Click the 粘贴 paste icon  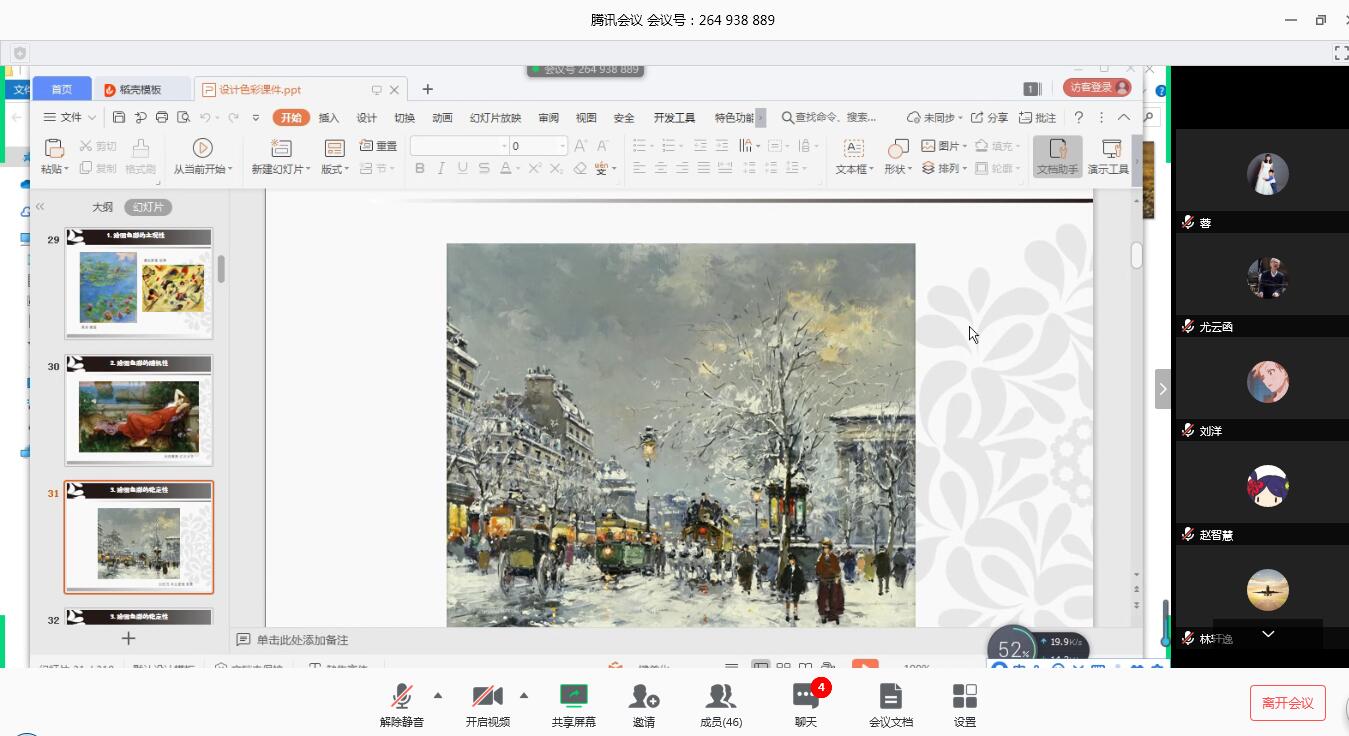pos(54,149)
